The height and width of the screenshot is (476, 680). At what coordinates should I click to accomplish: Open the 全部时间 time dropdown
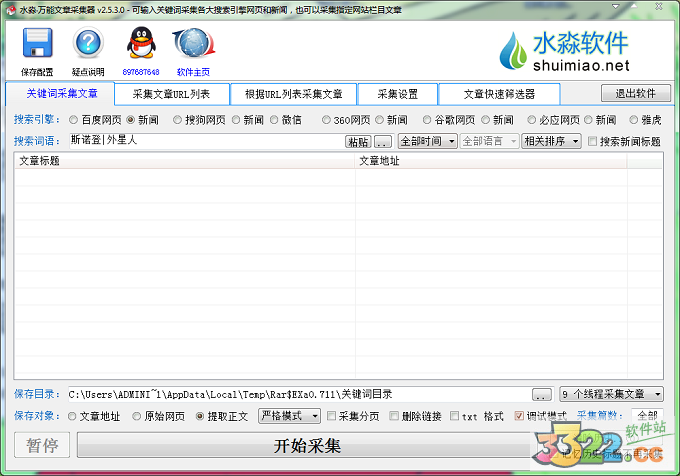(427, 141)
